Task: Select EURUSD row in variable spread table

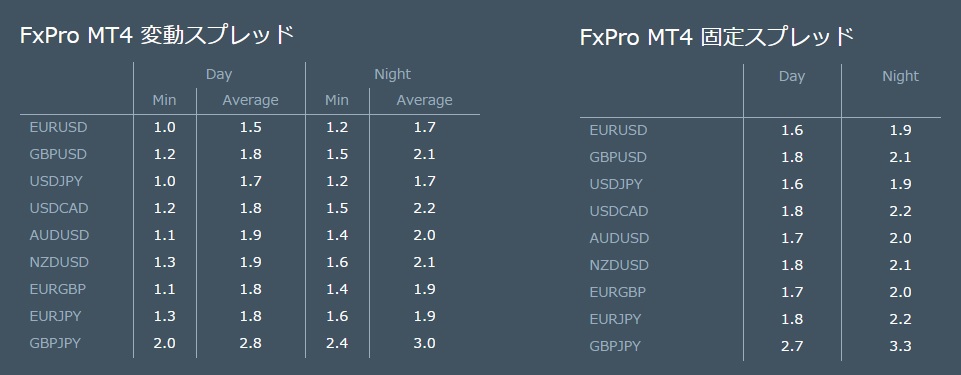Action: (x=249, y=127)
